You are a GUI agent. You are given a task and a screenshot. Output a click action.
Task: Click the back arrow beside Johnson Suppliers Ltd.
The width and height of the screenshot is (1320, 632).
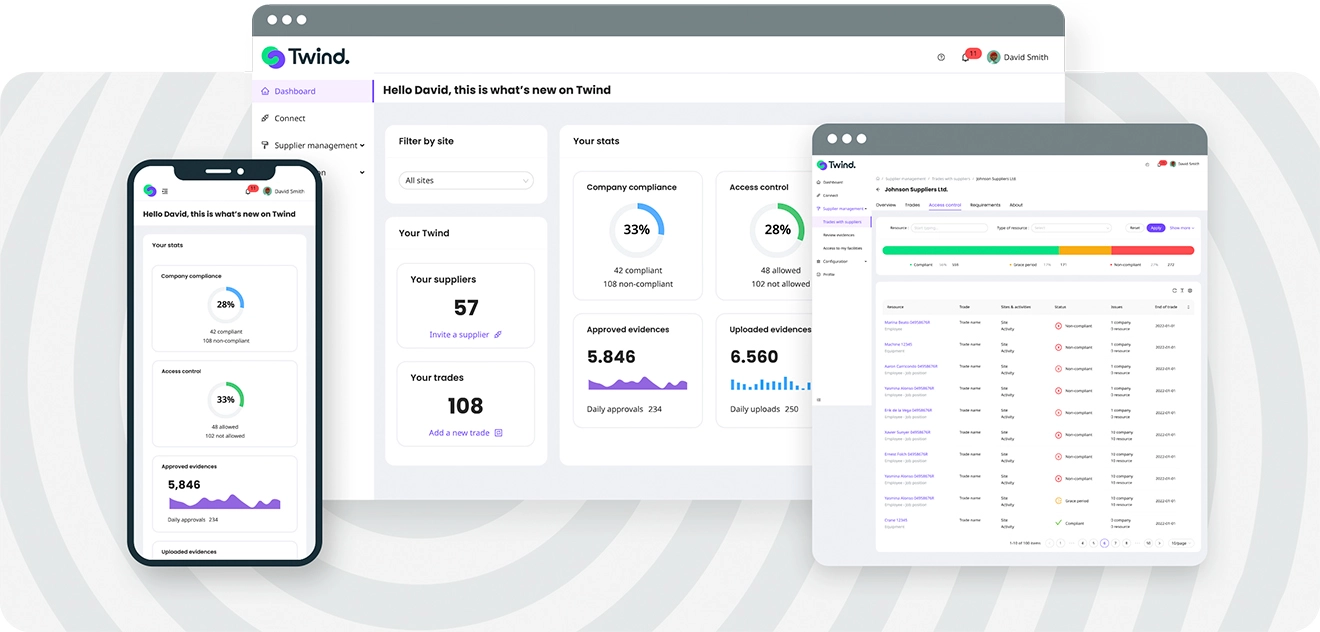pos(878,189)
